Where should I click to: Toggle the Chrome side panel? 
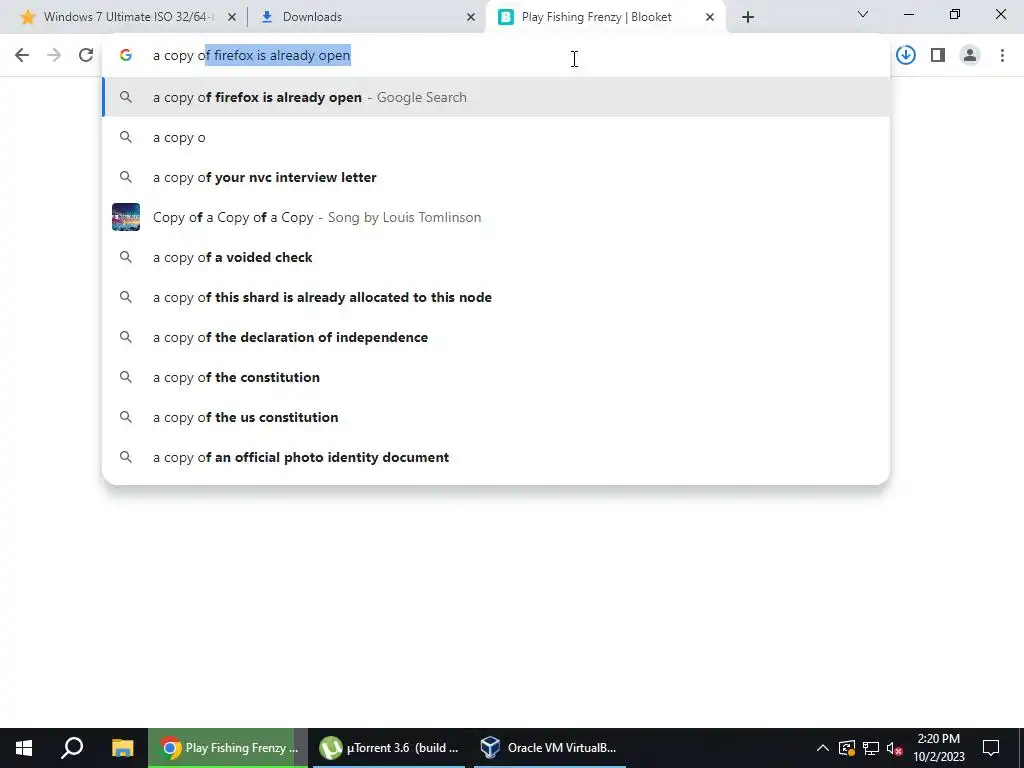coord(938,56)
